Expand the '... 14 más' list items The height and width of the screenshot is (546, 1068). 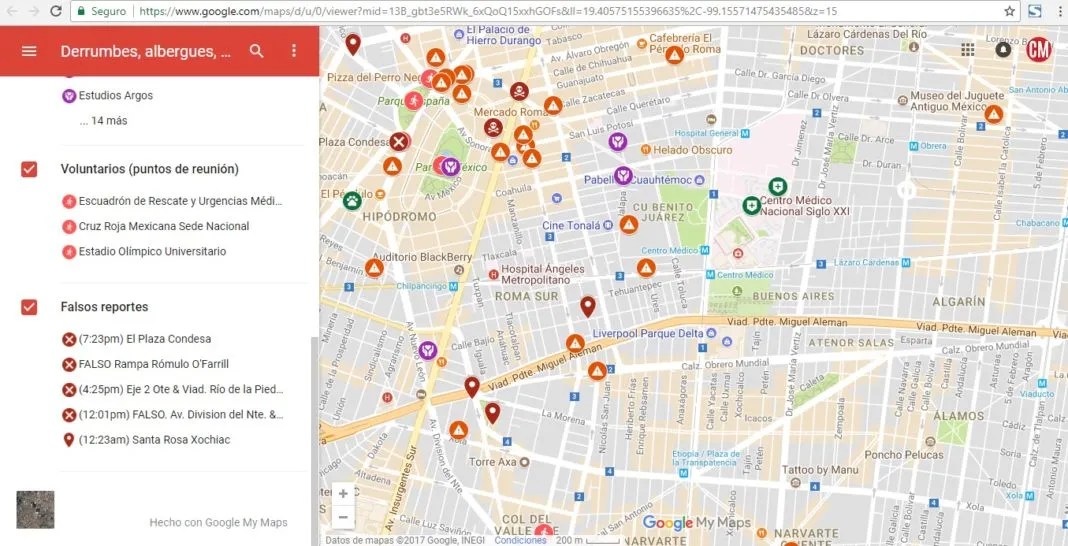coord(102,121)
